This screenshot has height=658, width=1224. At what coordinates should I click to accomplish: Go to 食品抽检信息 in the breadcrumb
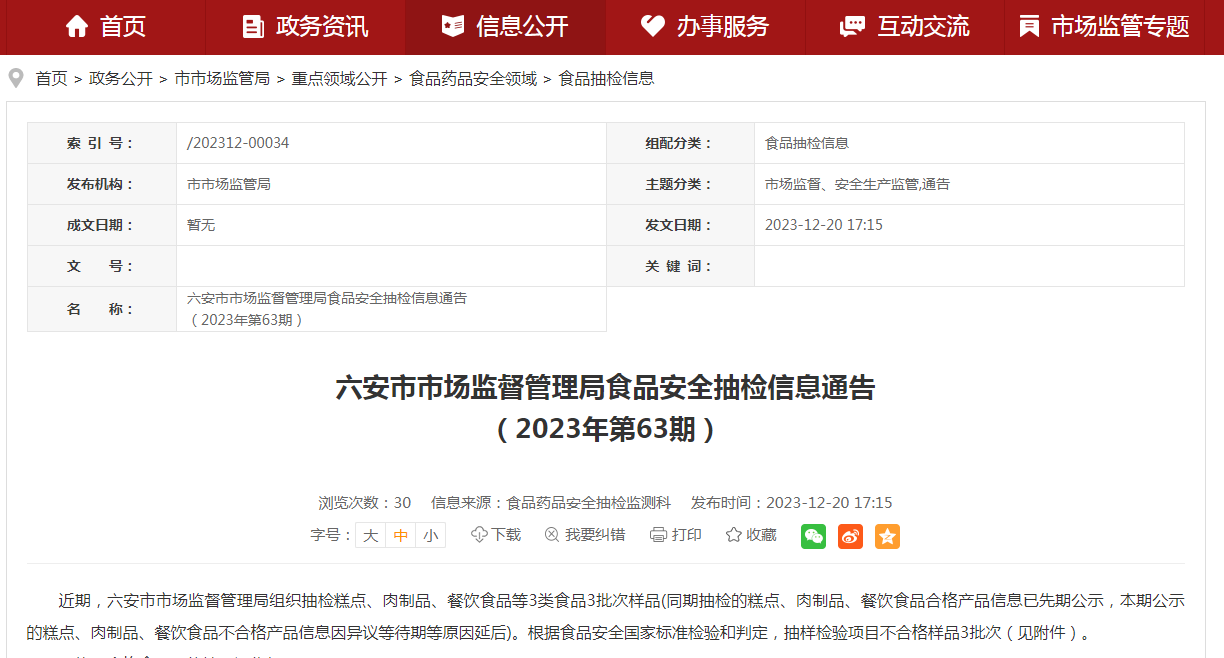click(x=606, y=78)
